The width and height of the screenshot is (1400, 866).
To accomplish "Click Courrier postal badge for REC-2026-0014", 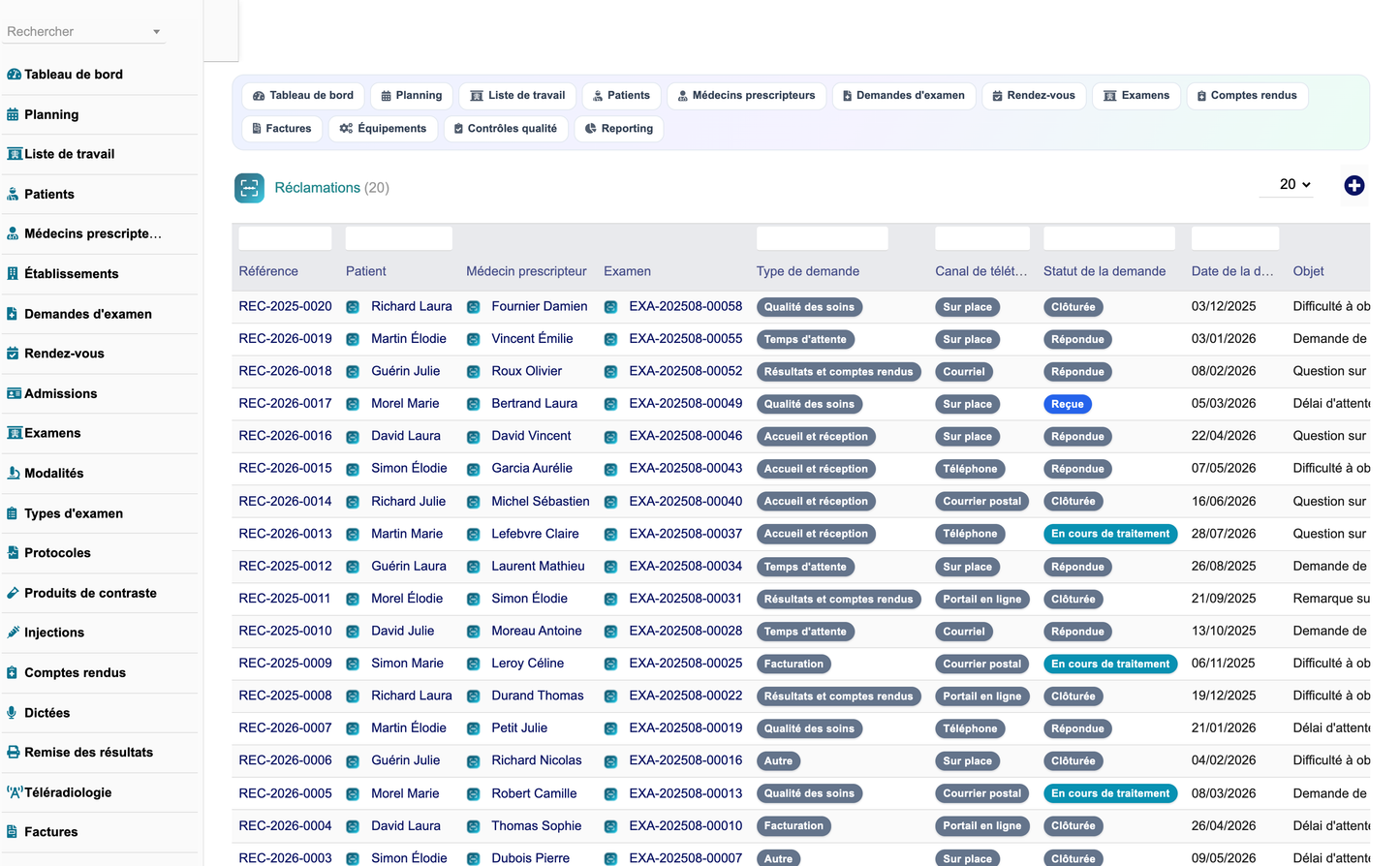I will (982, 502).
